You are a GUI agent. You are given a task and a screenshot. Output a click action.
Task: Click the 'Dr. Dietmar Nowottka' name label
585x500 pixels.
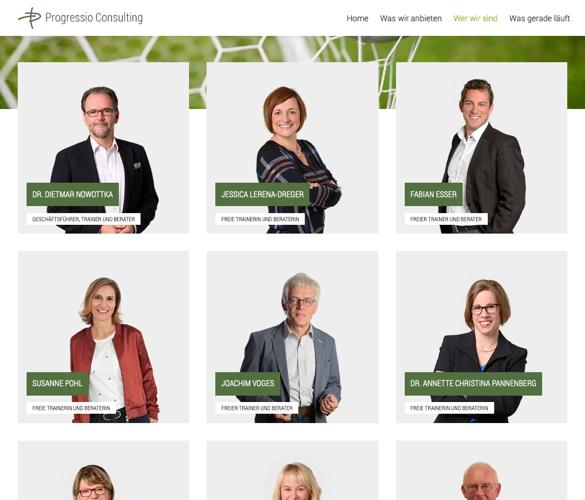tap(73, 194)
